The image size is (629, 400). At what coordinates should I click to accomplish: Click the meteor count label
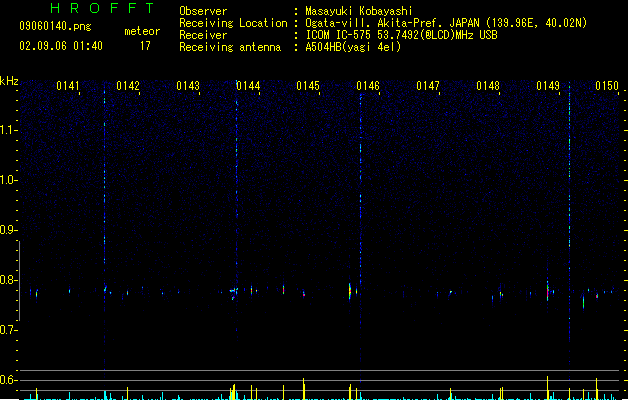click(x=142, y=31)
